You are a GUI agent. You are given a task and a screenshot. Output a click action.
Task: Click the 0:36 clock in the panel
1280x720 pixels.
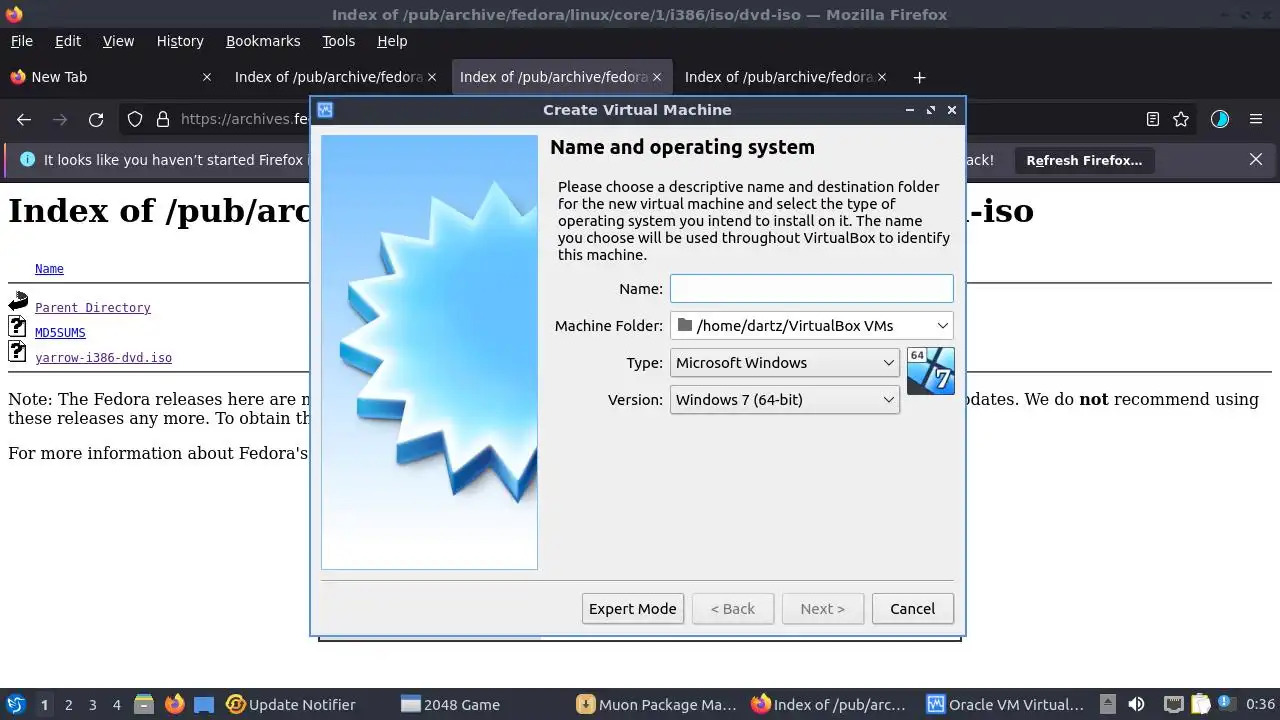pos(1260,705)
